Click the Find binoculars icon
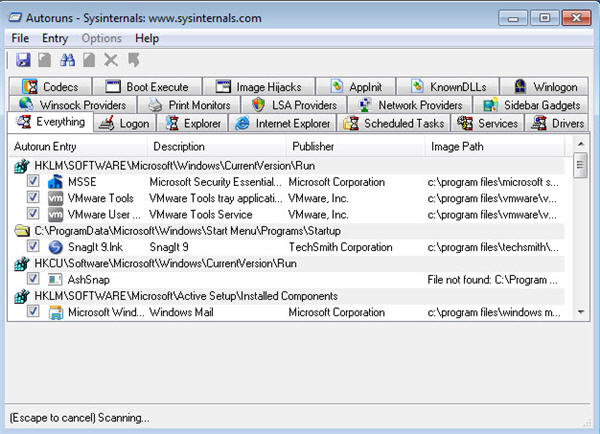This screenshot has width=600, height=434. click(68, 61)
